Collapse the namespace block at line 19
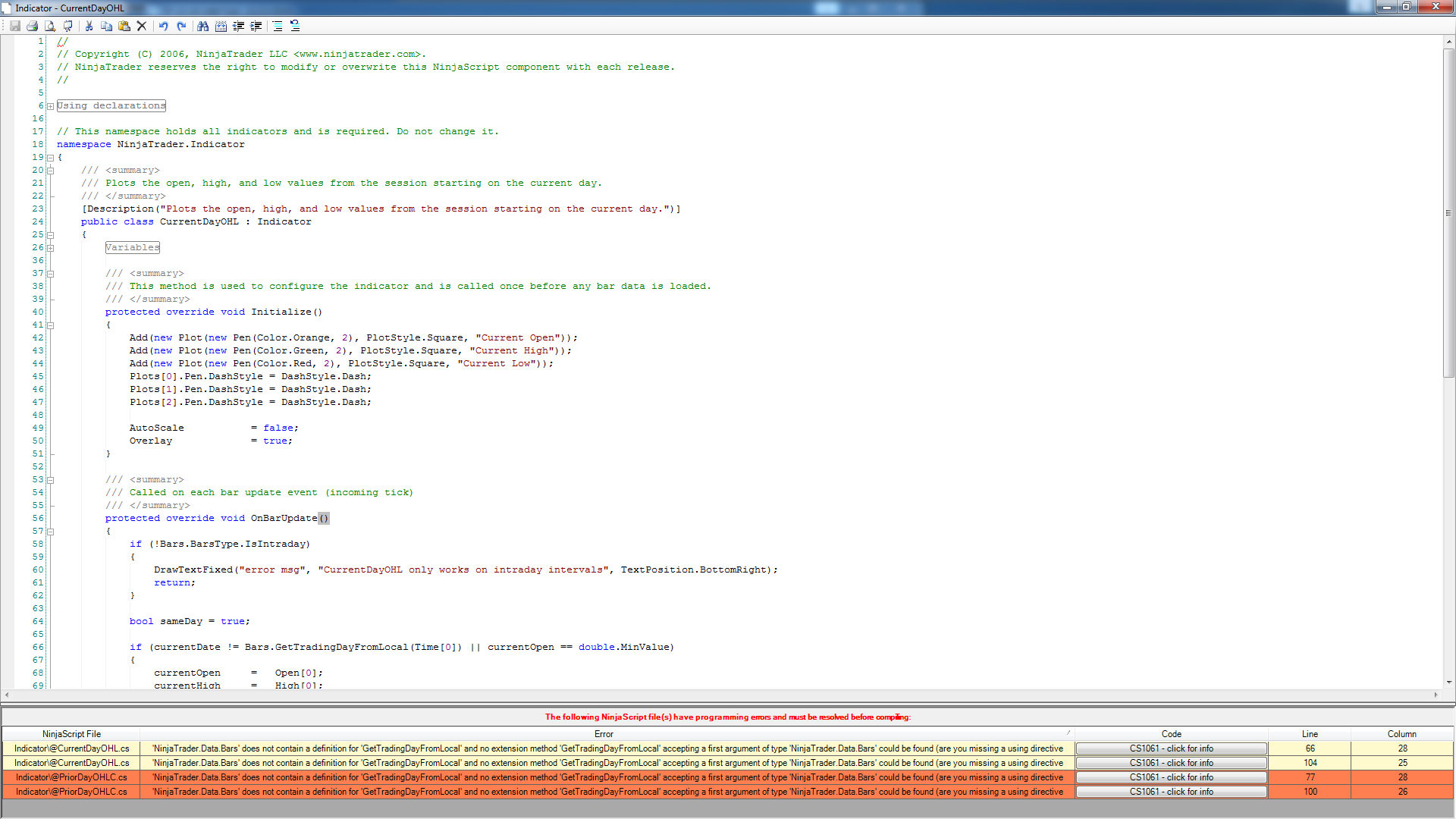 51,158
